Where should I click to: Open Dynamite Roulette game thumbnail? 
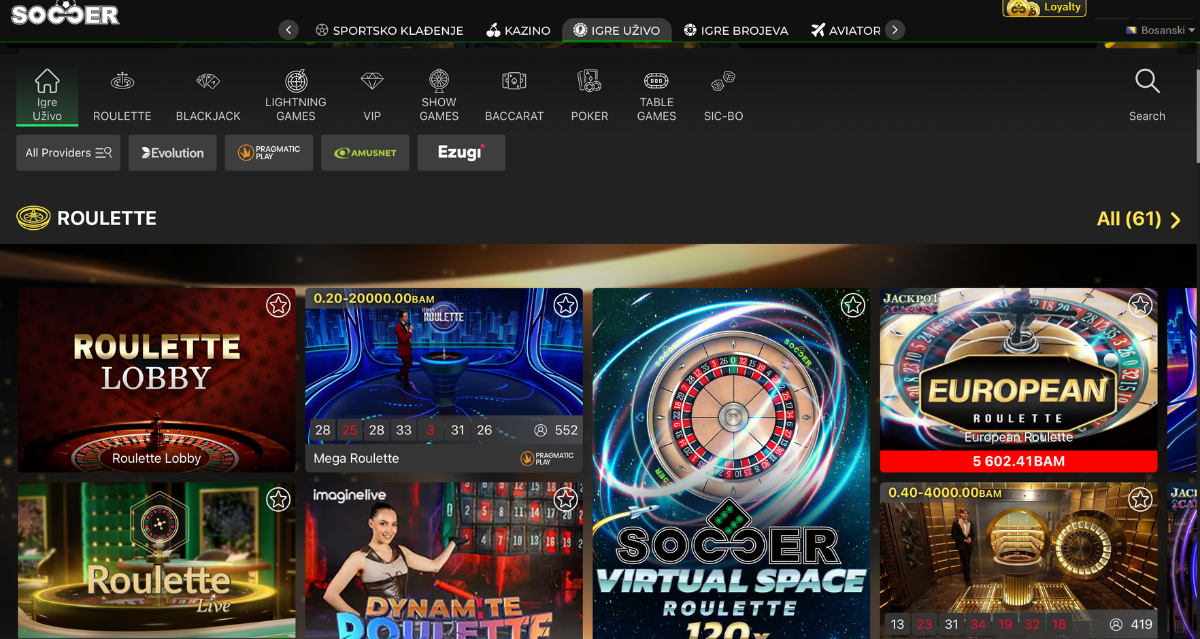coord(444,561)
